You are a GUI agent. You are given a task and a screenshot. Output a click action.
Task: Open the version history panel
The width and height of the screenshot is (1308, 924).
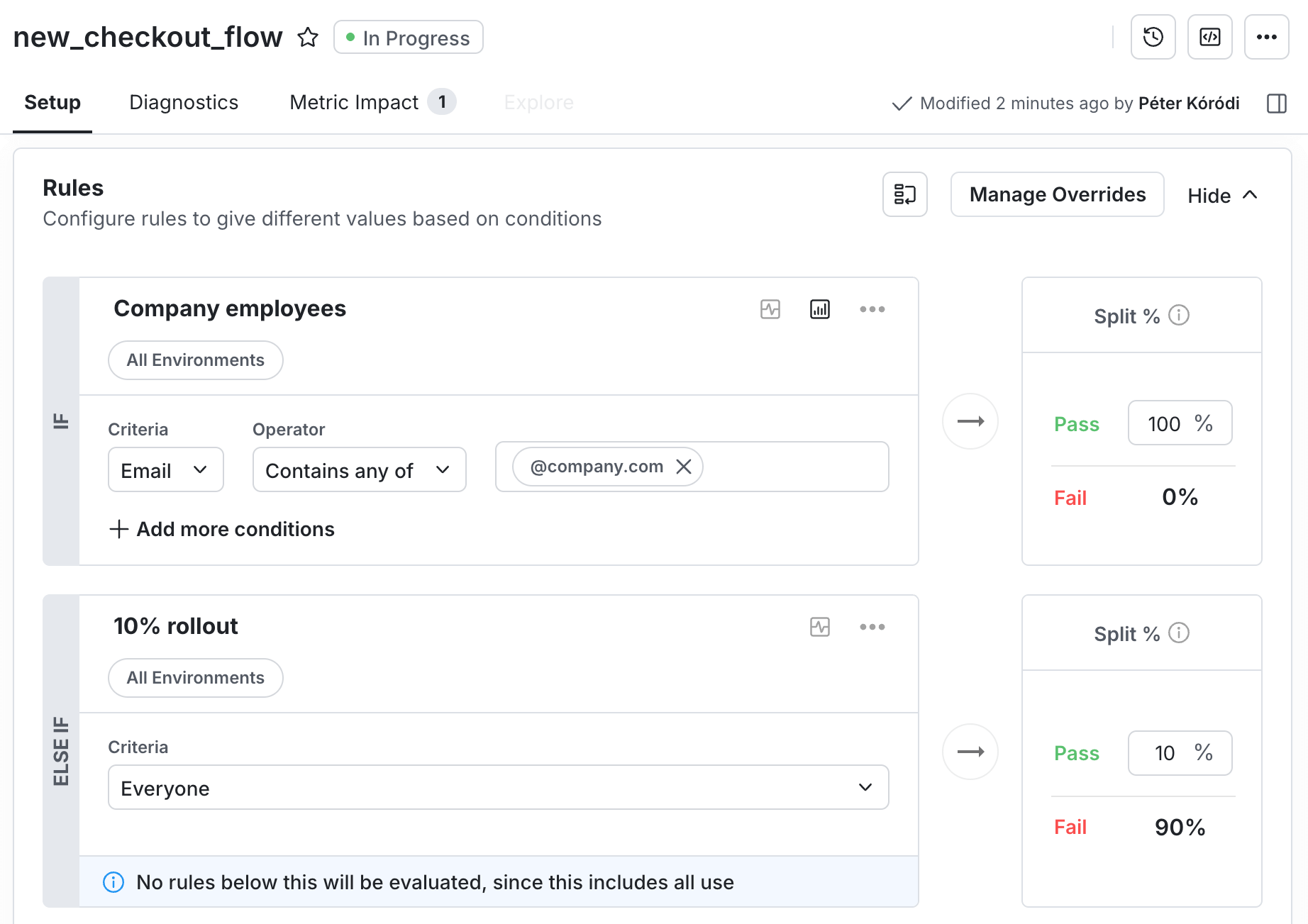click(1153, 37)
